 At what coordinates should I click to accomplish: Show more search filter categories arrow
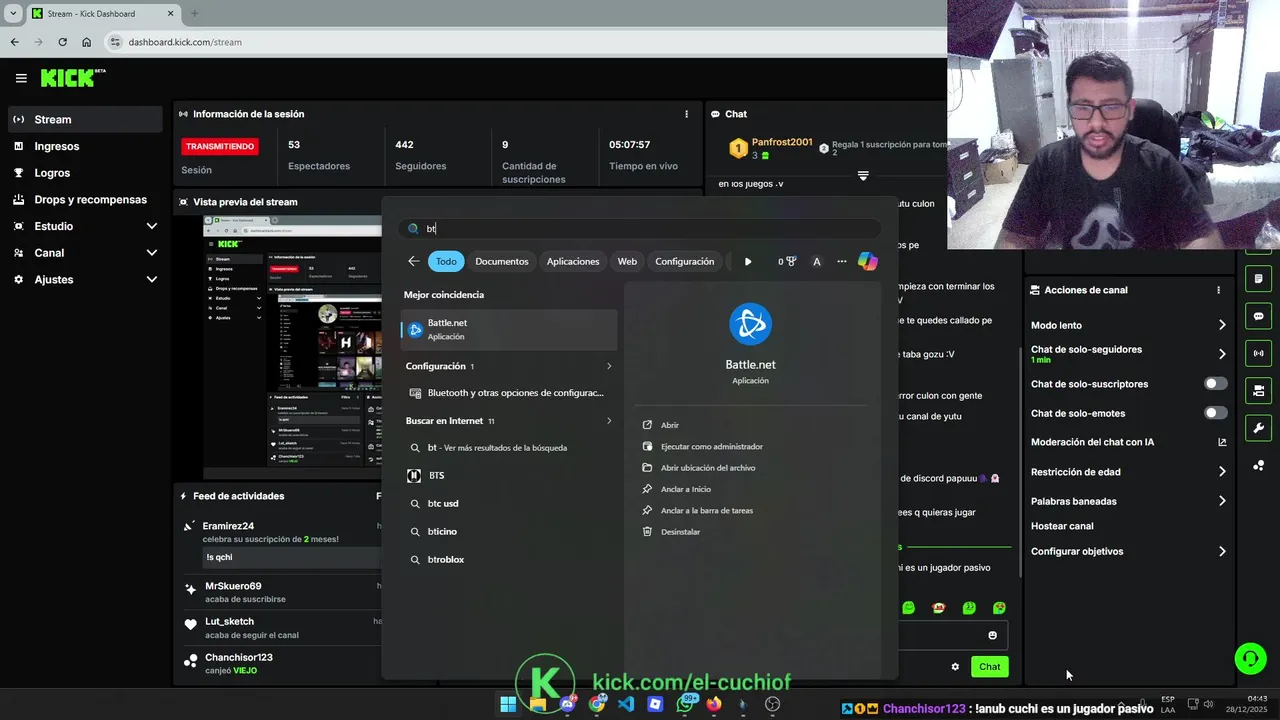[748, 262]
